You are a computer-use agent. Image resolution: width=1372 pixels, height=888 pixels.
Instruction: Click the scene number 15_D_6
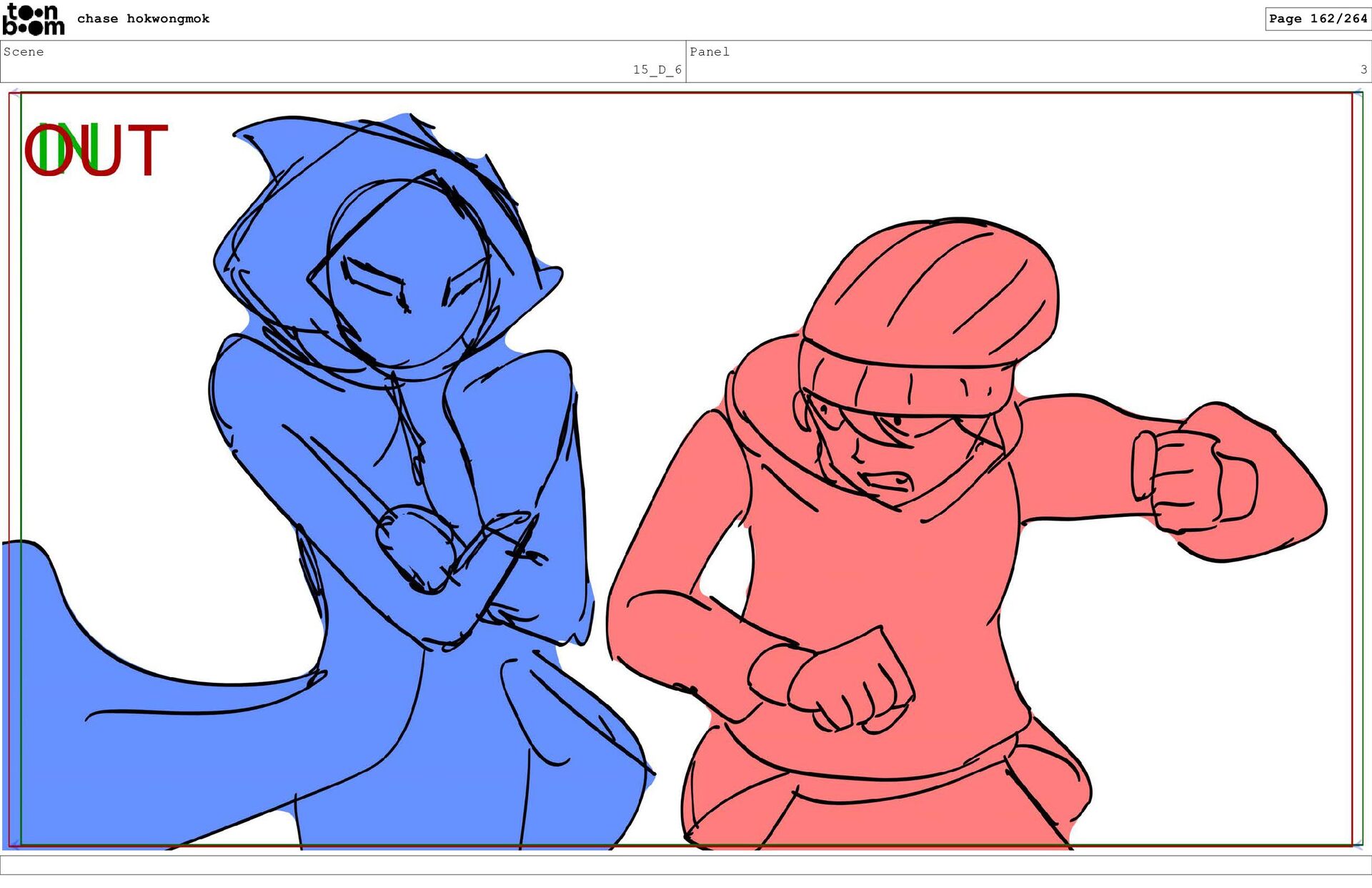[657, 69]
